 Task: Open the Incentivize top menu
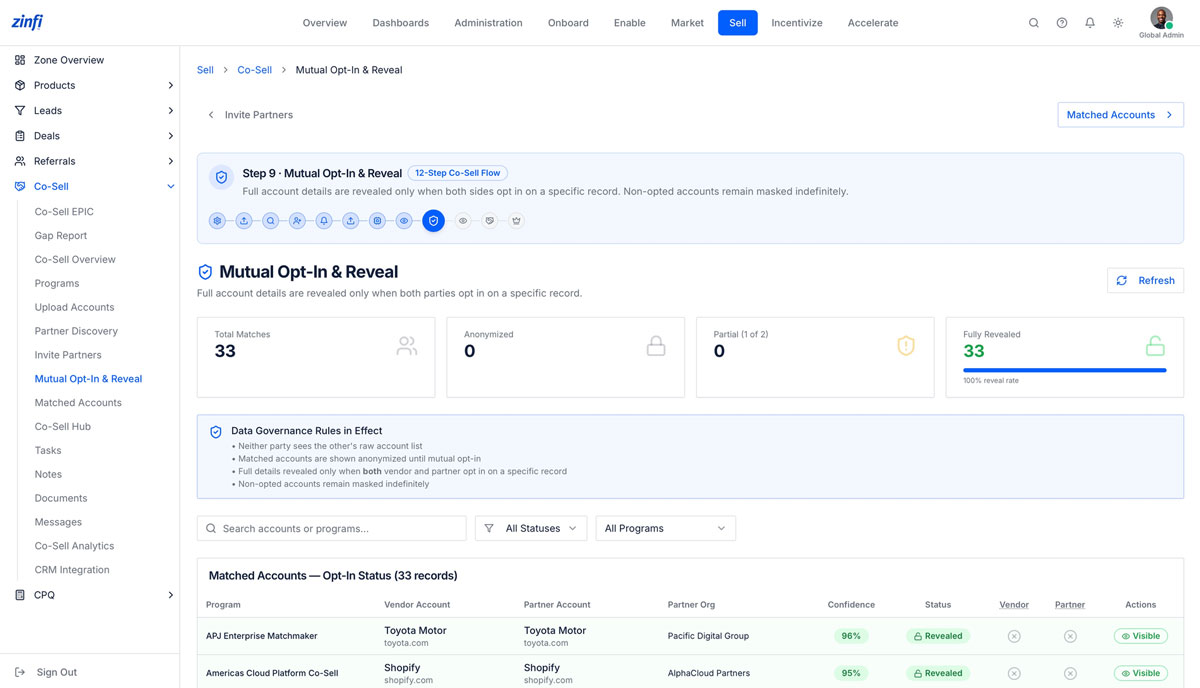coord(797,23)
